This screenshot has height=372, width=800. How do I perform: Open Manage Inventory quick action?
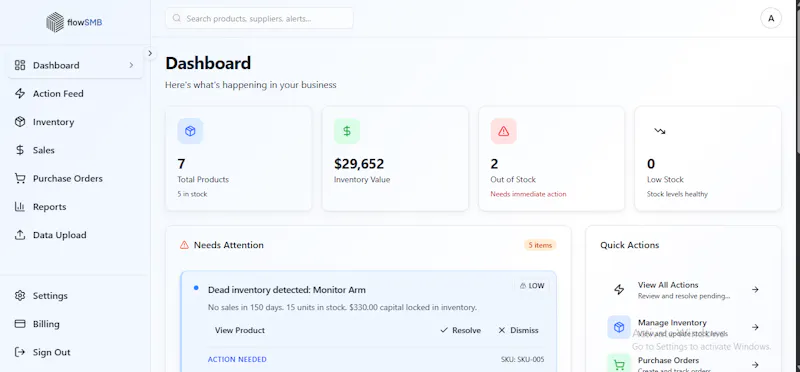(x=683, y=327)
